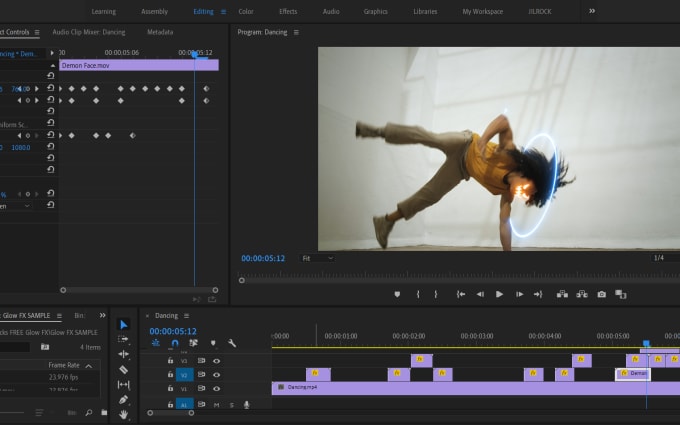Toggle Linked Selection in timeline
Image resolution: width=680 pixels, height=425 pixels.
point(193,343)
